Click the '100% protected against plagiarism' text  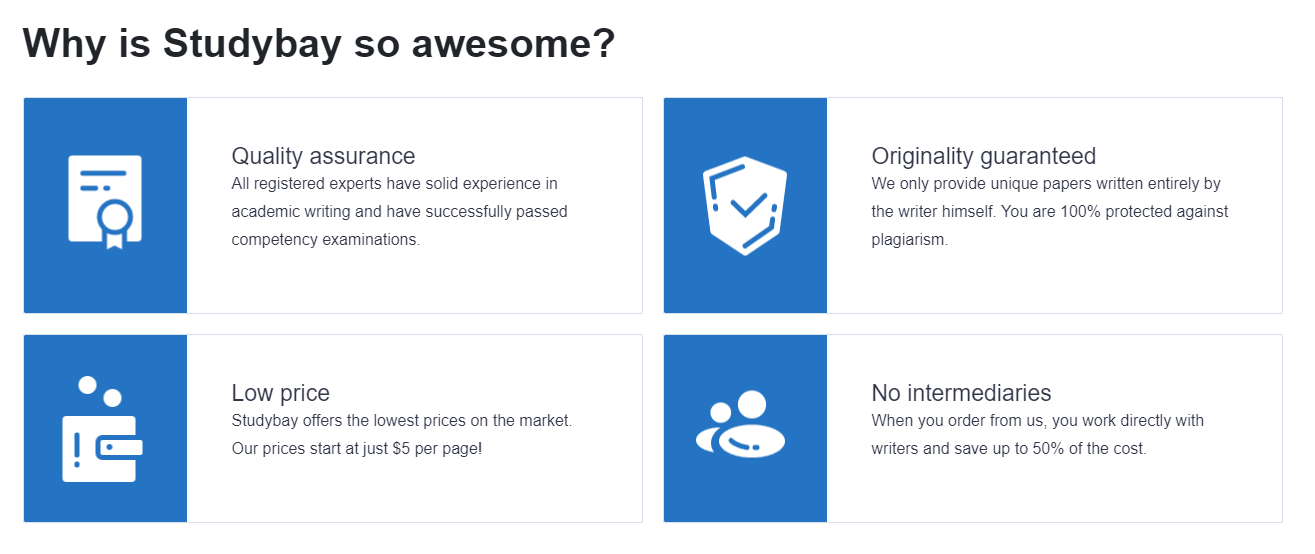pos(1050,226)
